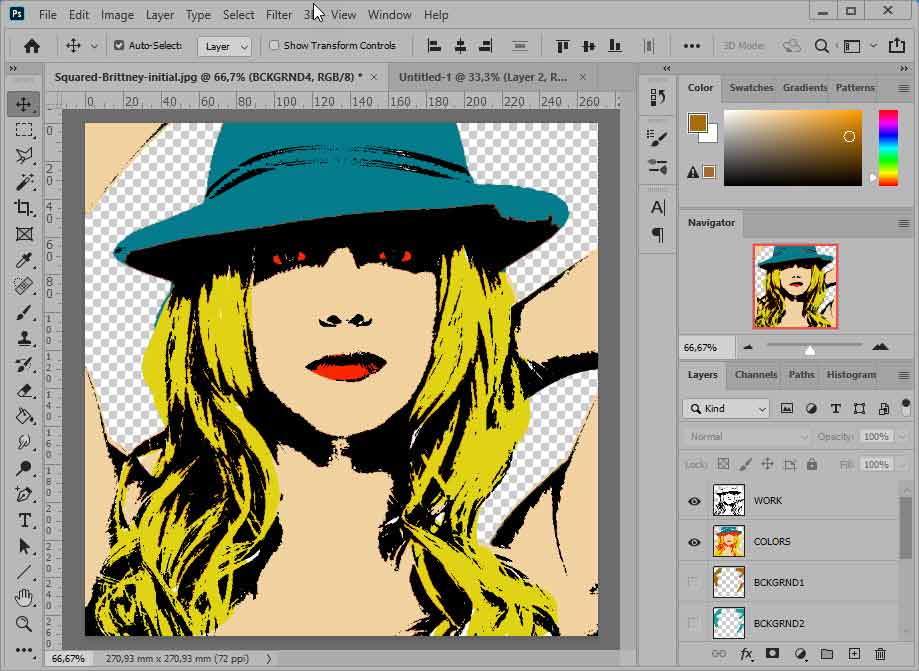Switch to the Swatches tab
This screenshot has height=671, width=919.
(751, 88)
